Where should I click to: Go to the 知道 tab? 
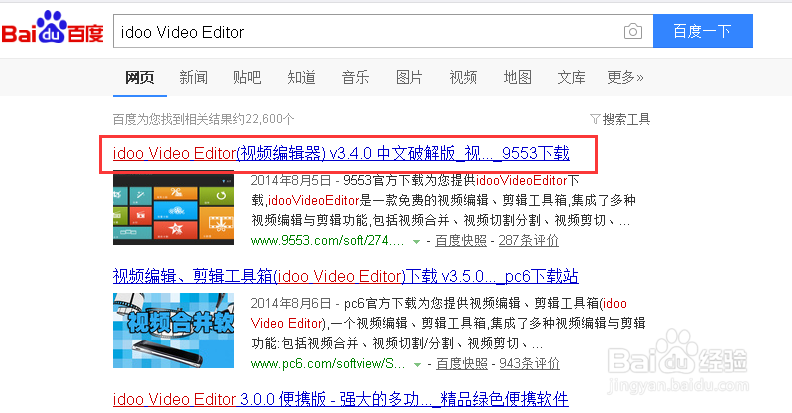[x=301, y=77]
